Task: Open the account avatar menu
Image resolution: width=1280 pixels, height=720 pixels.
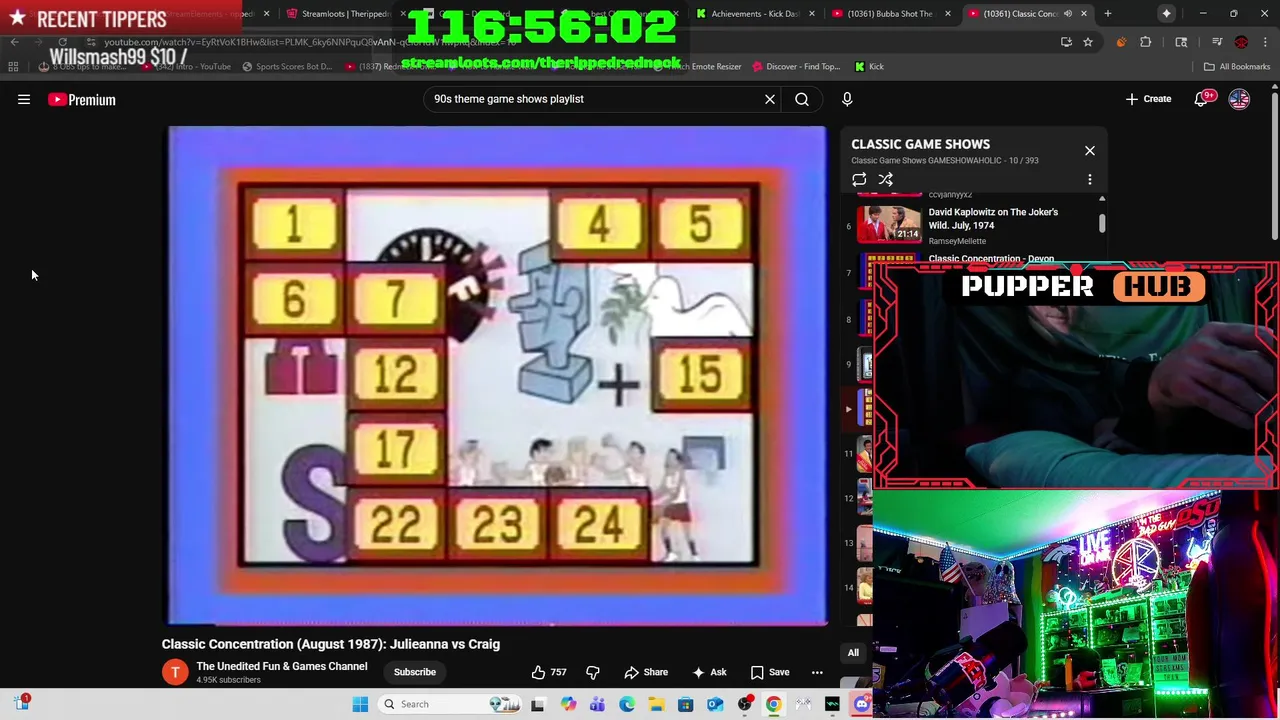Action: [x=1239, y=99]
